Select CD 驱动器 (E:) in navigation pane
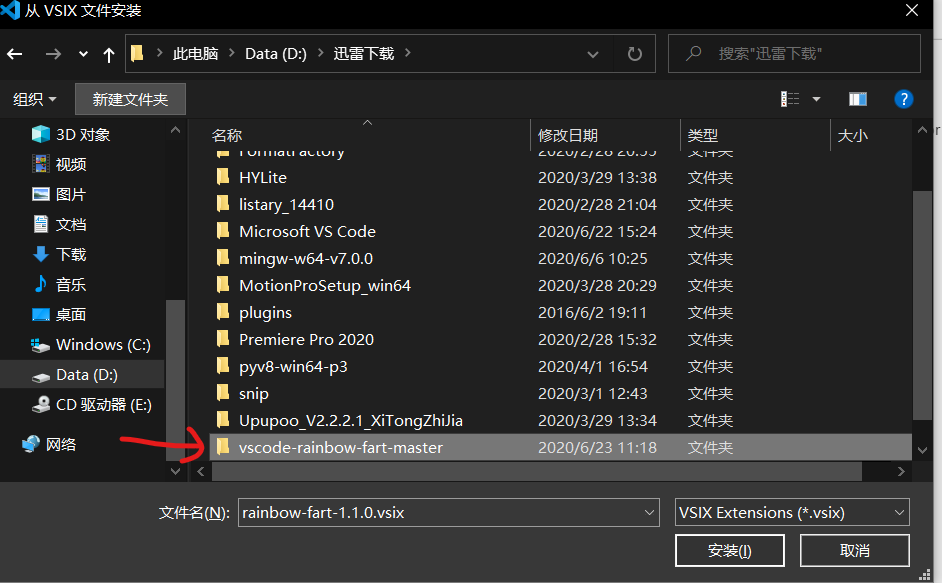 coord(91,404)
